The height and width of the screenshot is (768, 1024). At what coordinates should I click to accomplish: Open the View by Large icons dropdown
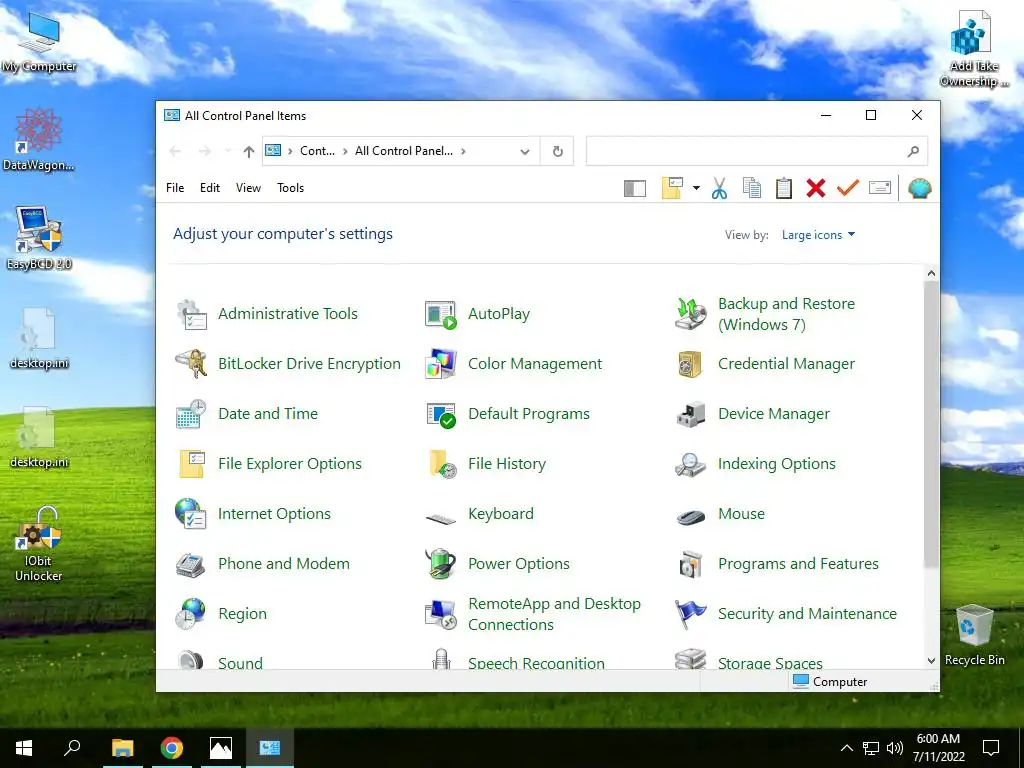click(818, 235)
